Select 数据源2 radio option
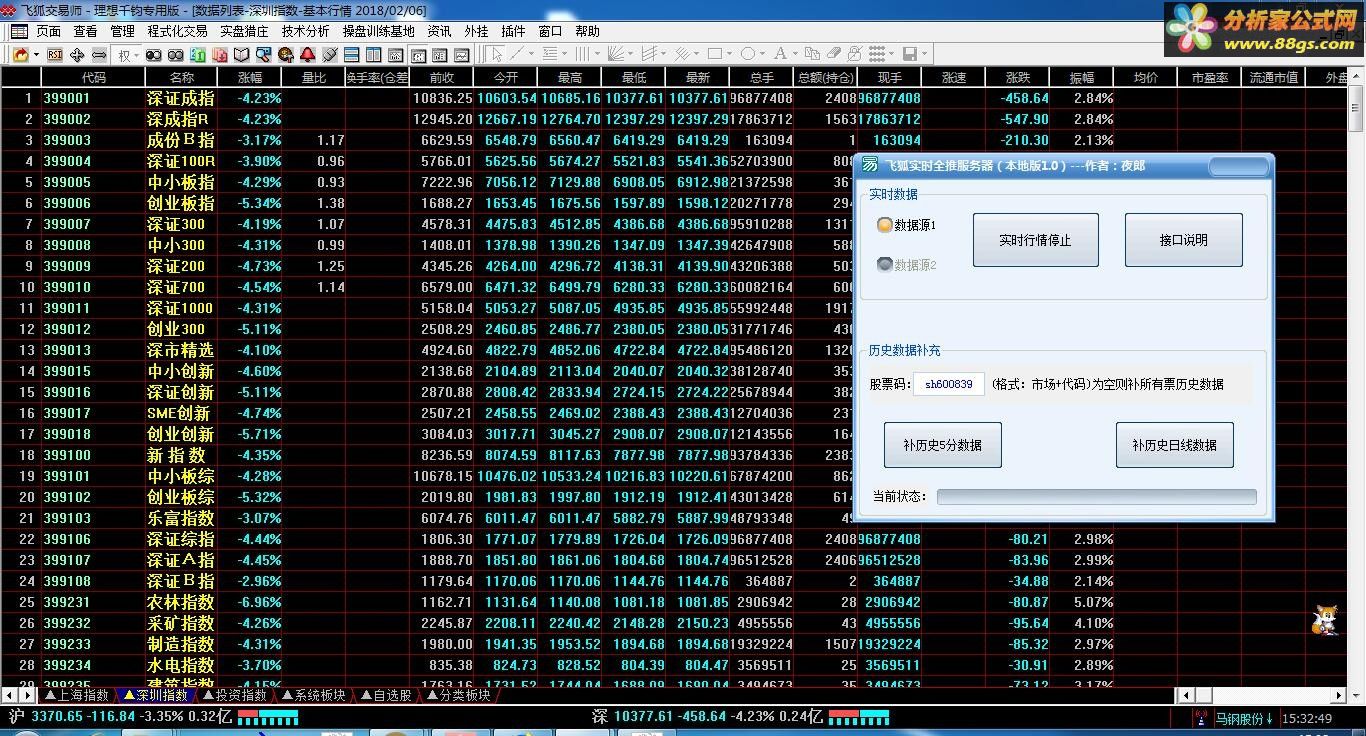Viewport: 1366px width, 736px height. point(906,265)
